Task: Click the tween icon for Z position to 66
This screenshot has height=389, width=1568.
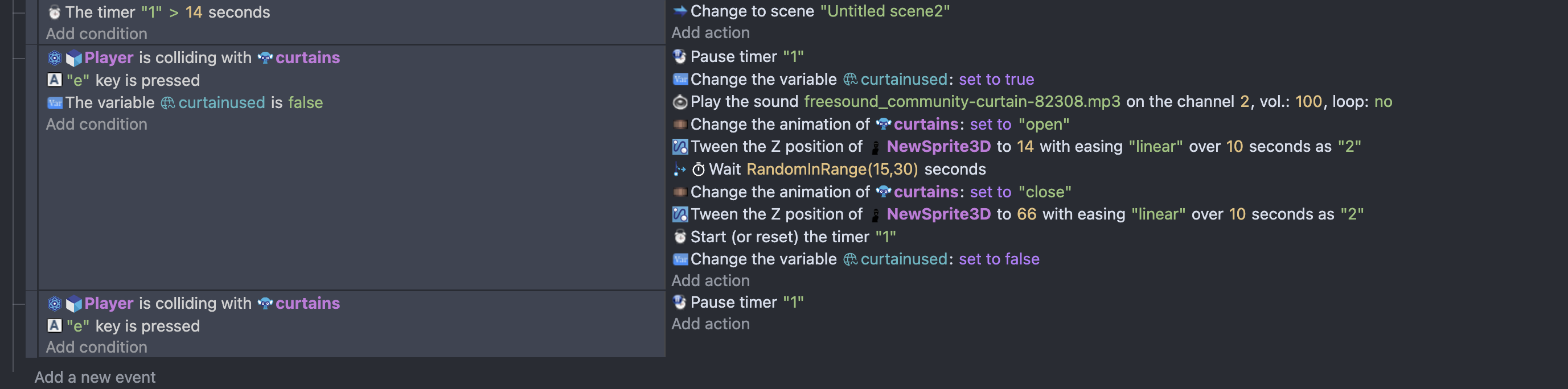Action: coord(680,214)
